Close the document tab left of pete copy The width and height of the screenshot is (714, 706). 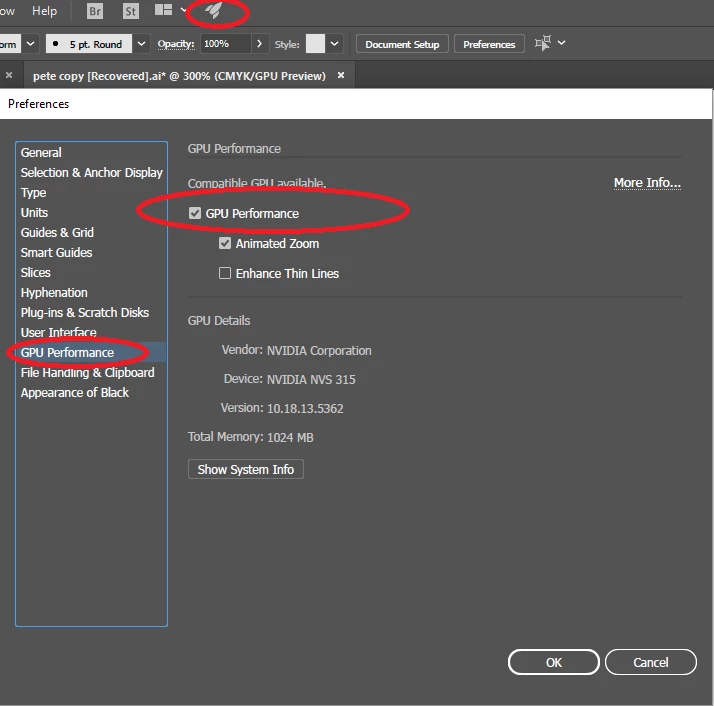[9, 75]
